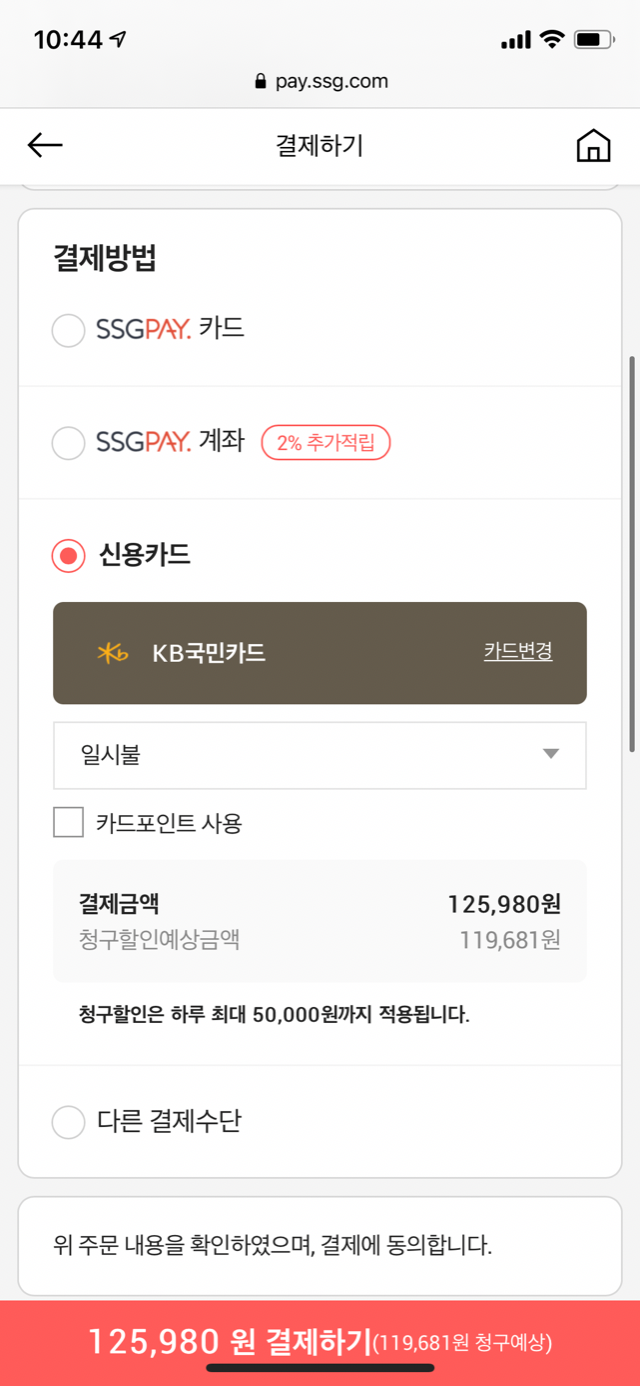
Task: Tap the back arrow icon
Action: 45,146
